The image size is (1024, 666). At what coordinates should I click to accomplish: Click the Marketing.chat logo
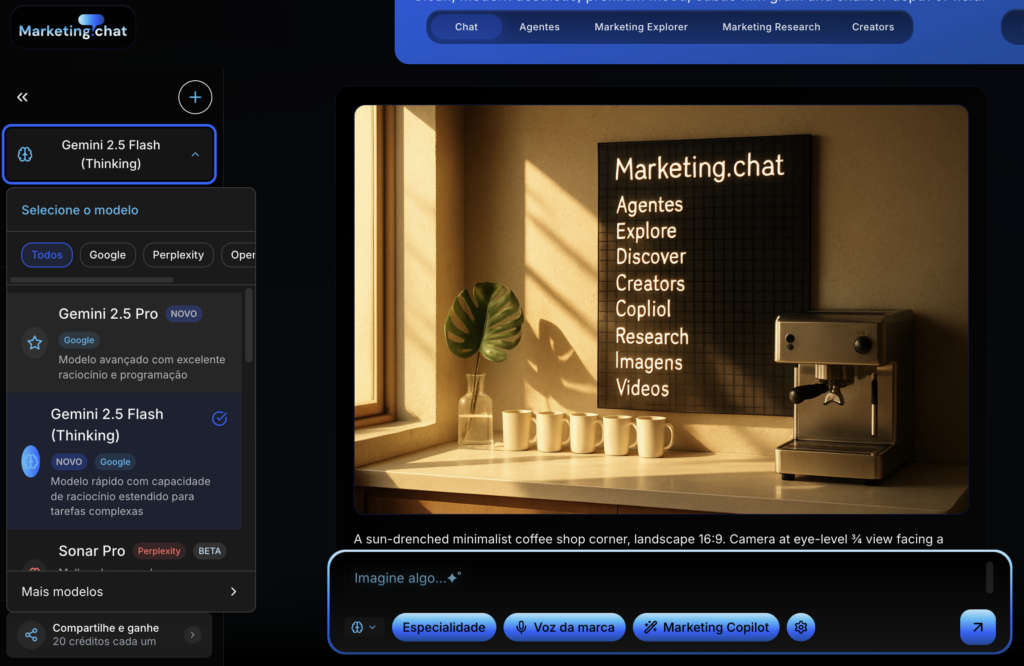pyautogui.click(x=72, y=27)
